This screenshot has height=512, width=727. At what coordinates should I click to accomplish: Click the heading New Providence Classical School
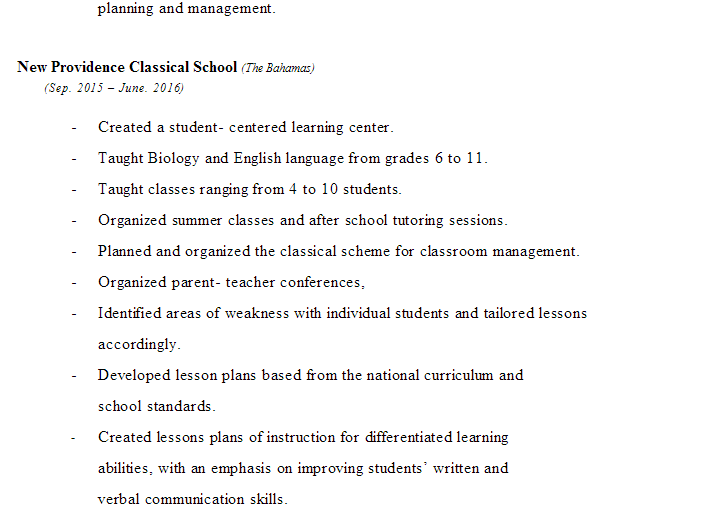[127, 67]
